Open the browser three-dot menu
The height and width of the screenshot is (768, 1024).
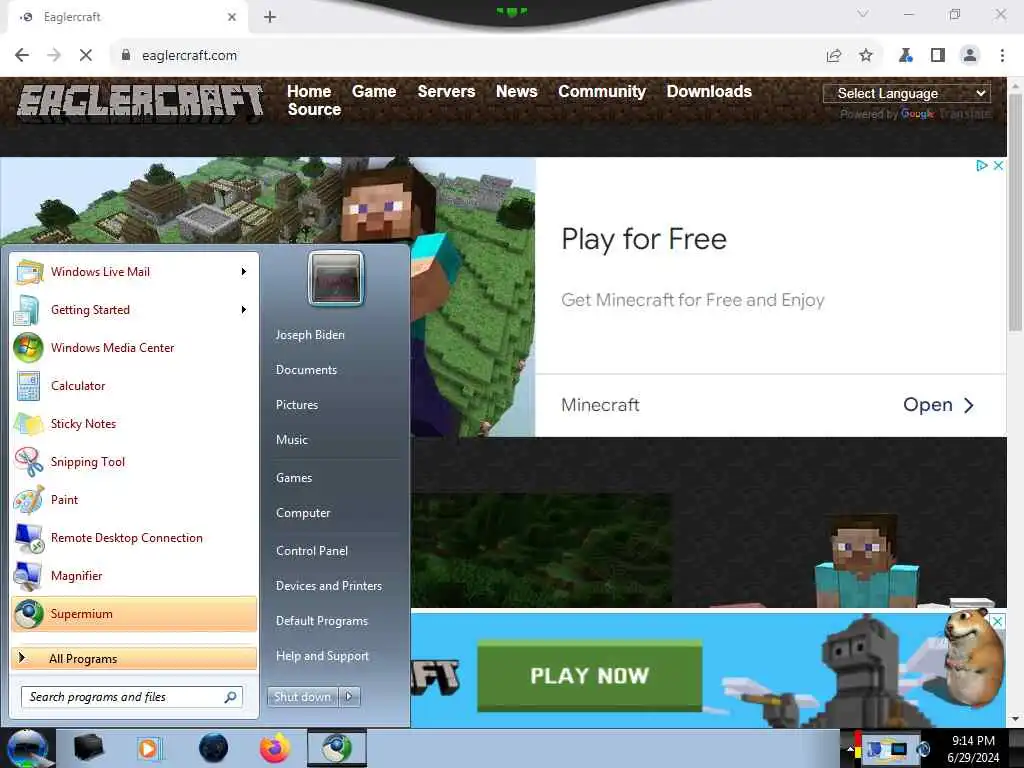(1002, 56)
